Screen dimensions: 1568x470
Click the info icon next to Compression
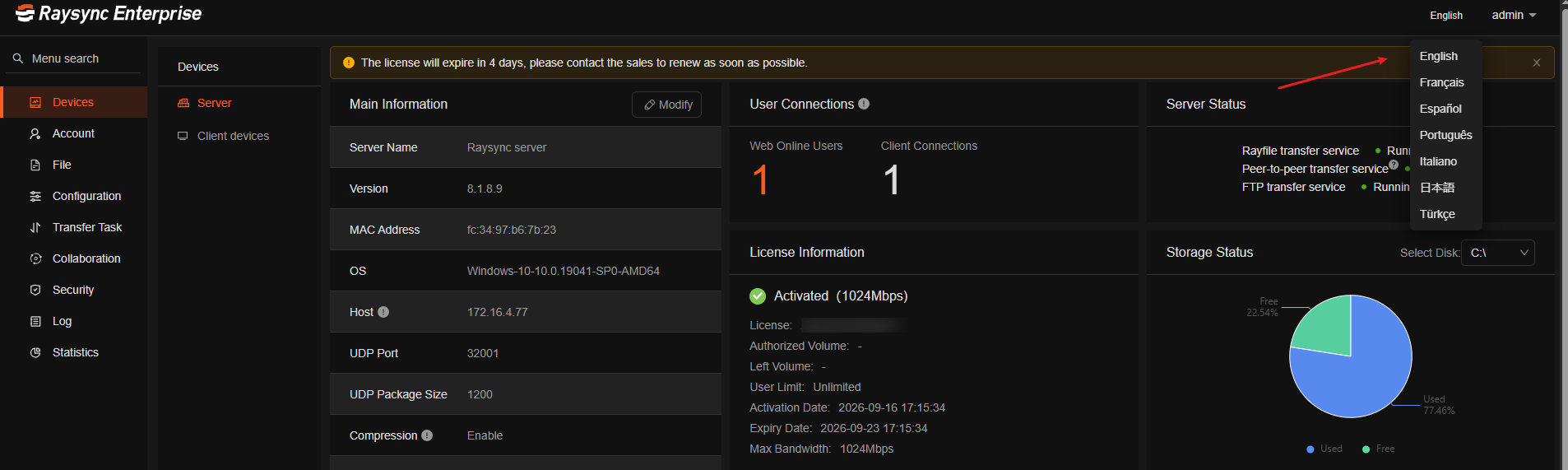pyautogui.click(x=427, y=435)
